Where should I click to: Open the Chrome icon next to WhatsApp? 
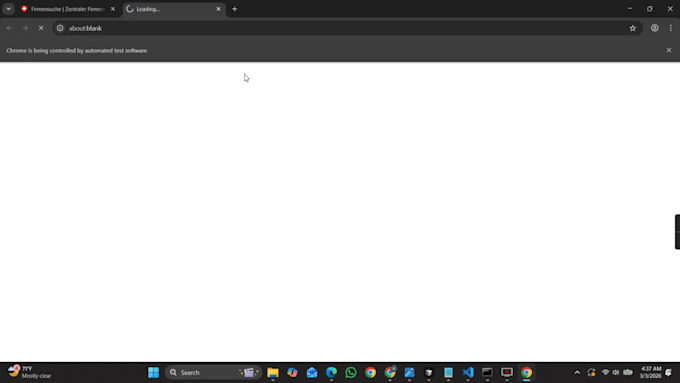tap(370, 373)
